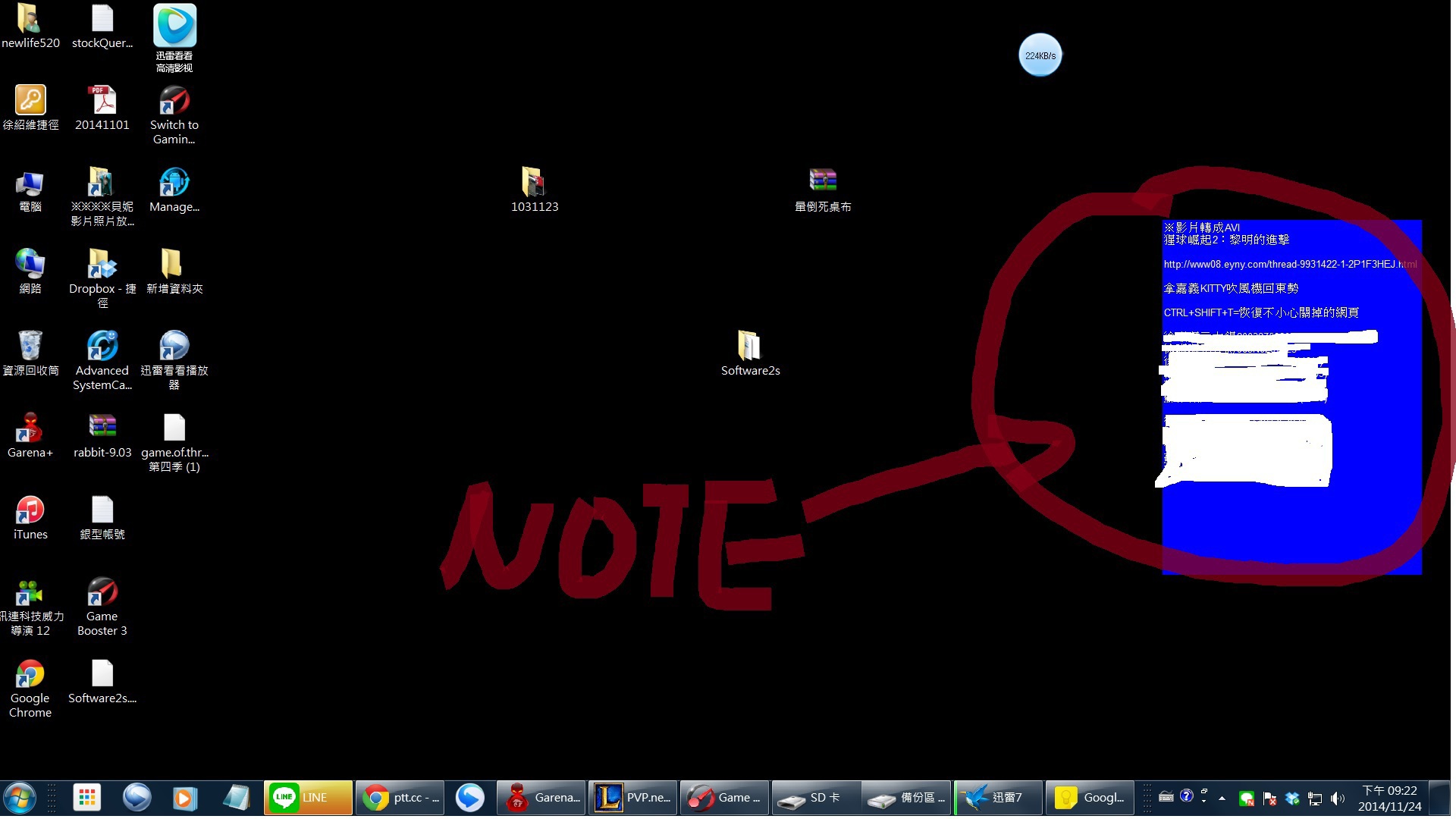Open the Windows Start menu

[20, 798]
